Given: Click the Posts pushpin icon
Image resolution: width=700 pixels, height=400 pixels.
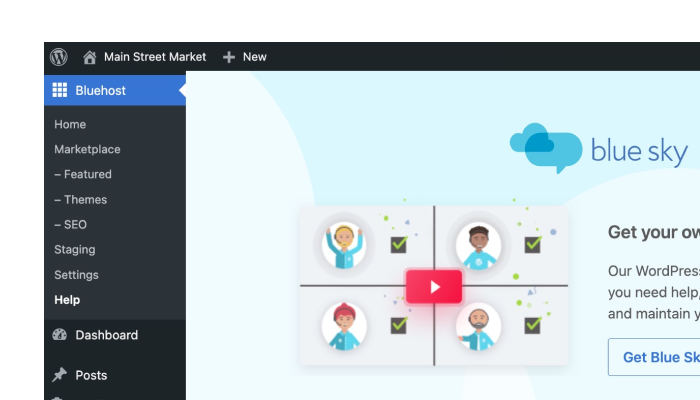Looking at the screenshot, I should (x=60, y=375).
